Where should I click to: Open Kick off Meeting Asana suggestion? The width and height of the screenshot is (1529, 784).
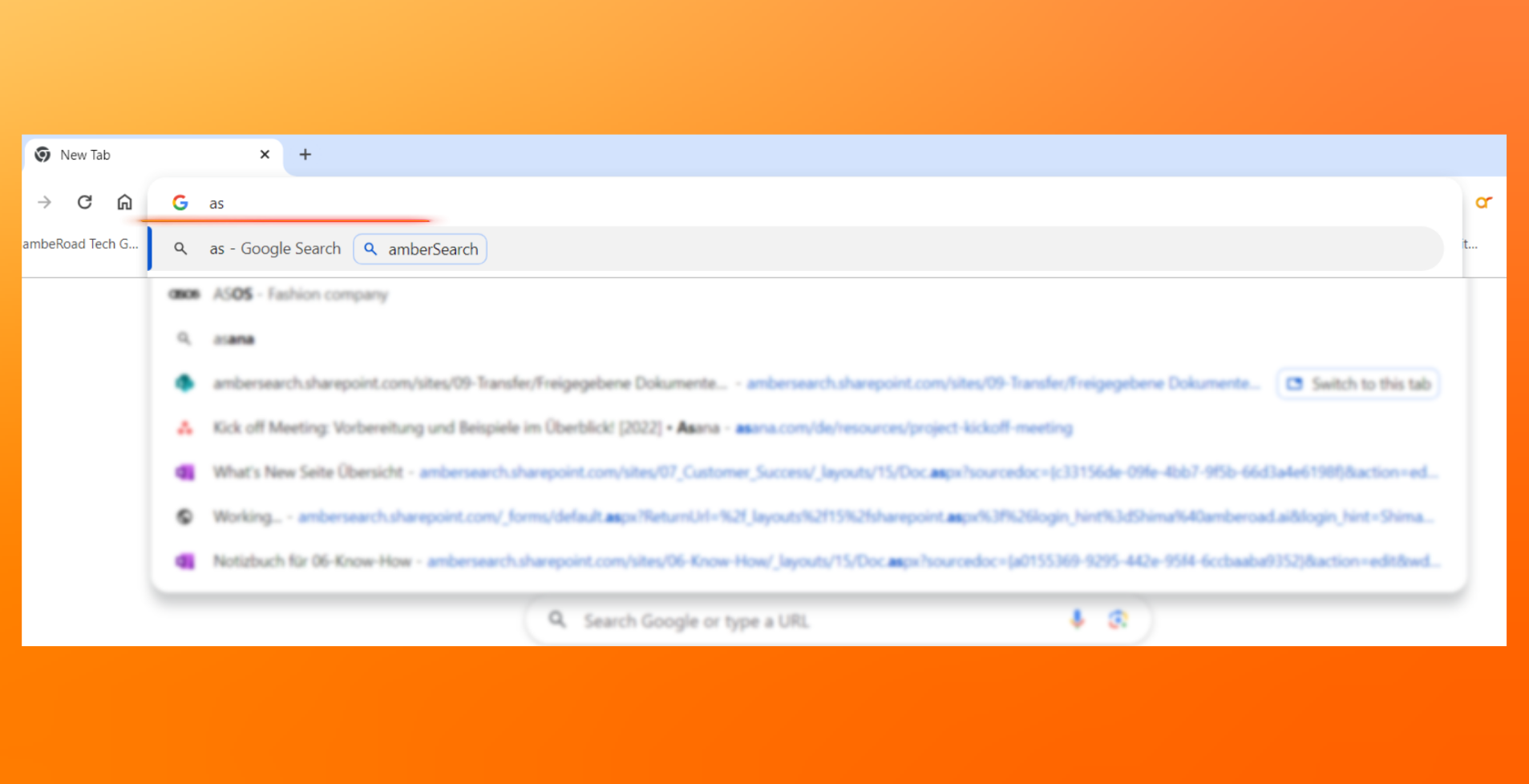(x=808, y=427)
